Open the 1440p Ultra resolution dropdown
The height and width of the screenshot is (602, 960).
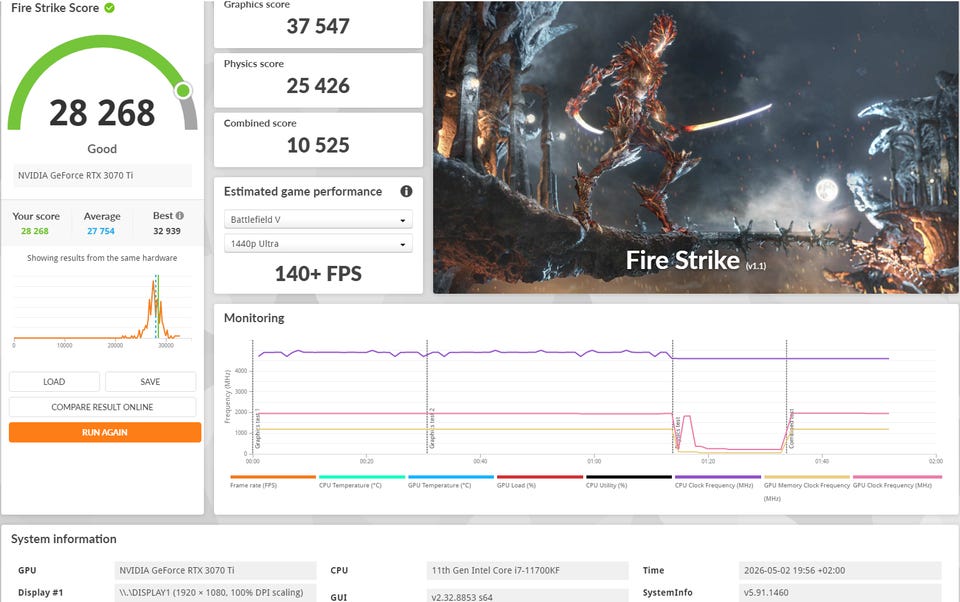(x=318, y=244)
